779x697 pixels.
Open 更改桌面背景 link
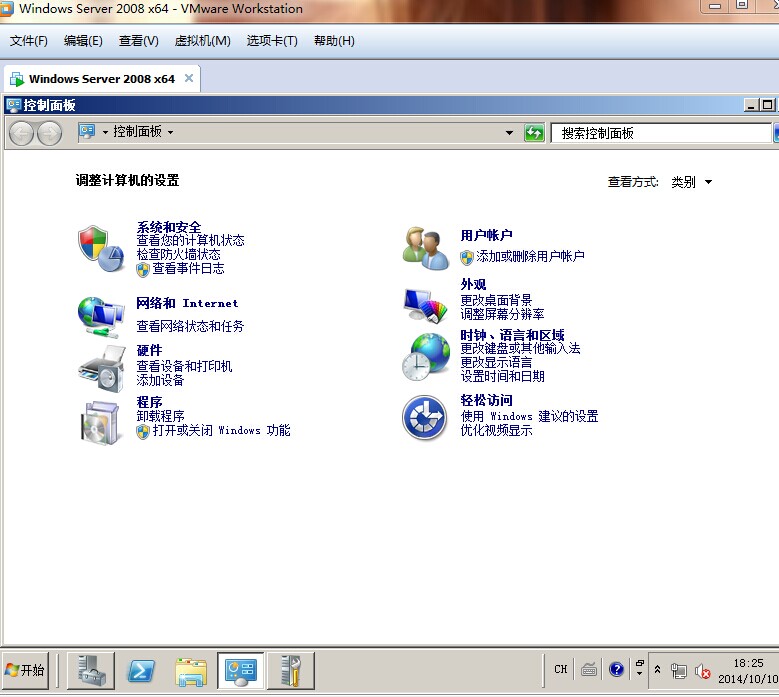point(496,300)
